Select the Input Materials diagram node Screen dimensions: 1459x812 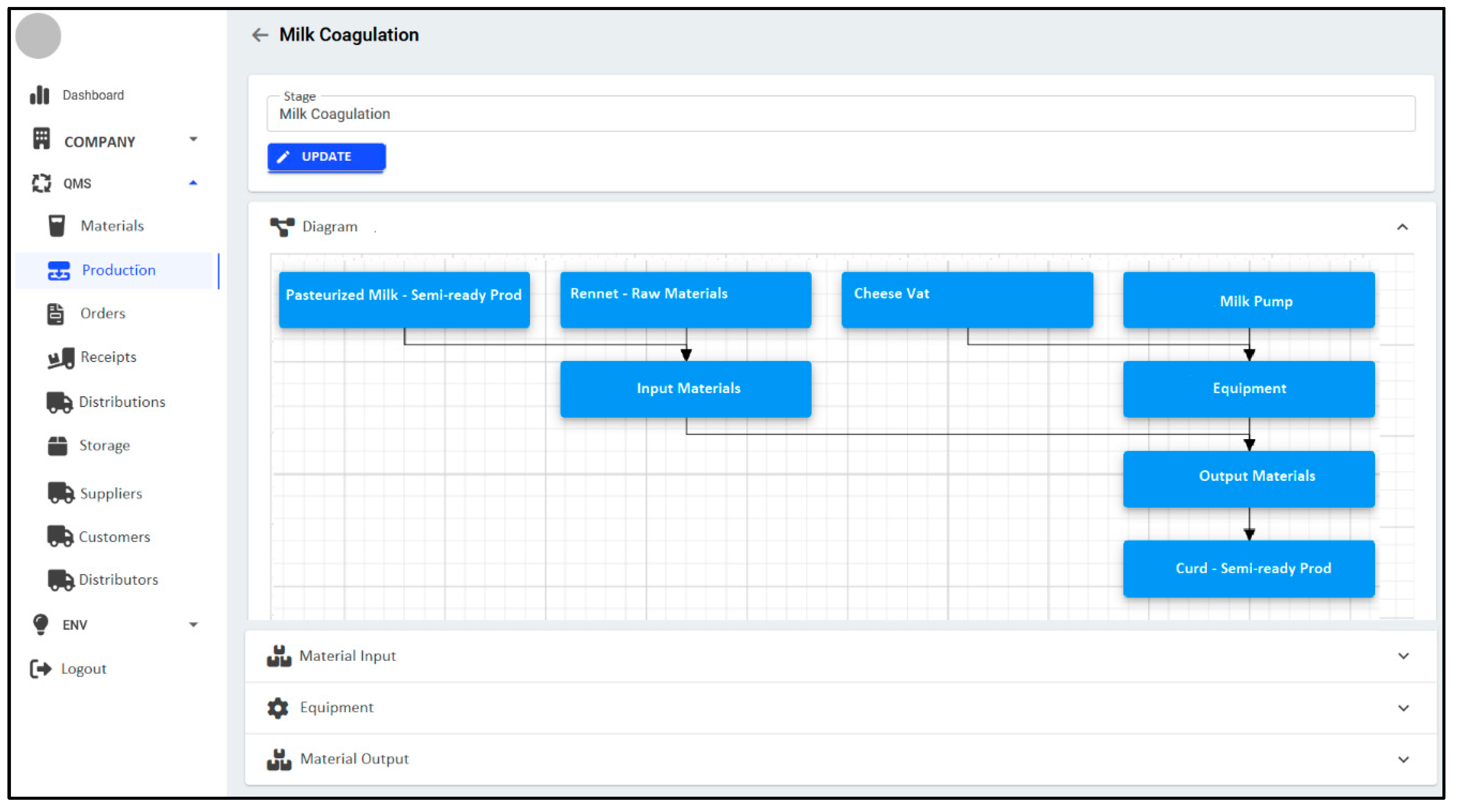pos(686,389)
